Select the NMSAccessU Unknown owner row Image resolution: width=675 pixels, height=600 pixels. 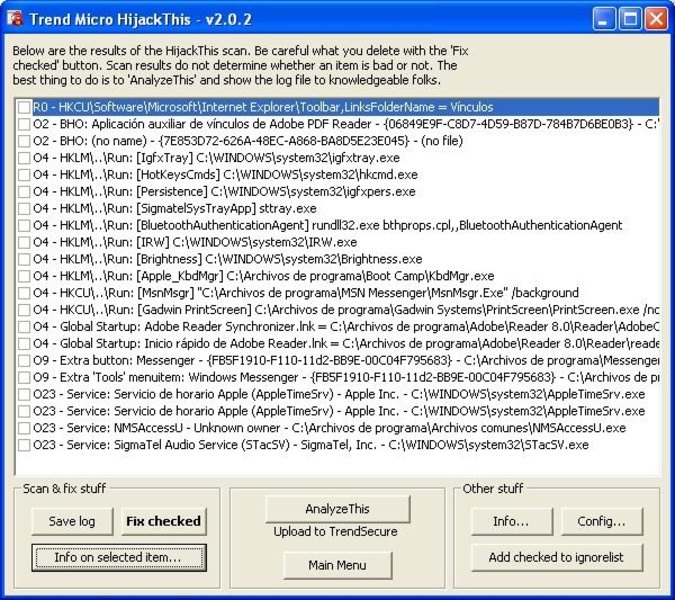tap(330, 428)
